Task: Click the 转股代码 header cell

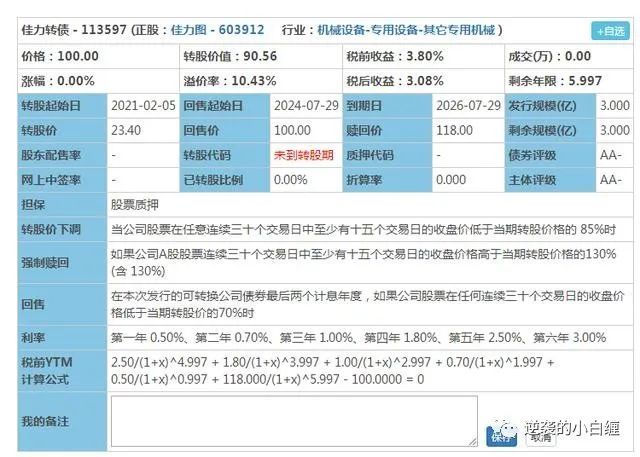Action: click(224, 155)
